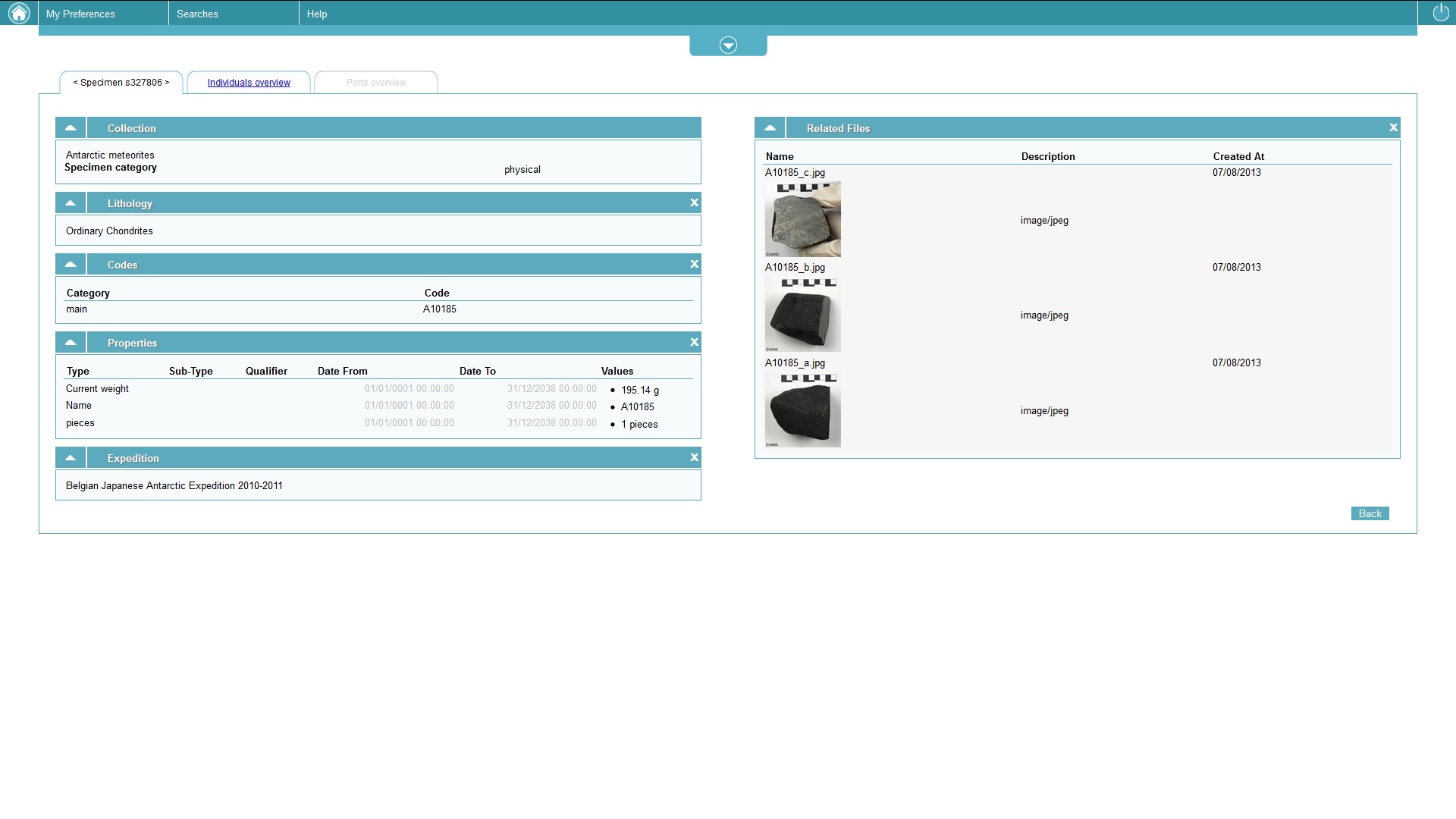Close the Related Files panel with X
The image size is (1456, 819).
[x=1393, y=127]
